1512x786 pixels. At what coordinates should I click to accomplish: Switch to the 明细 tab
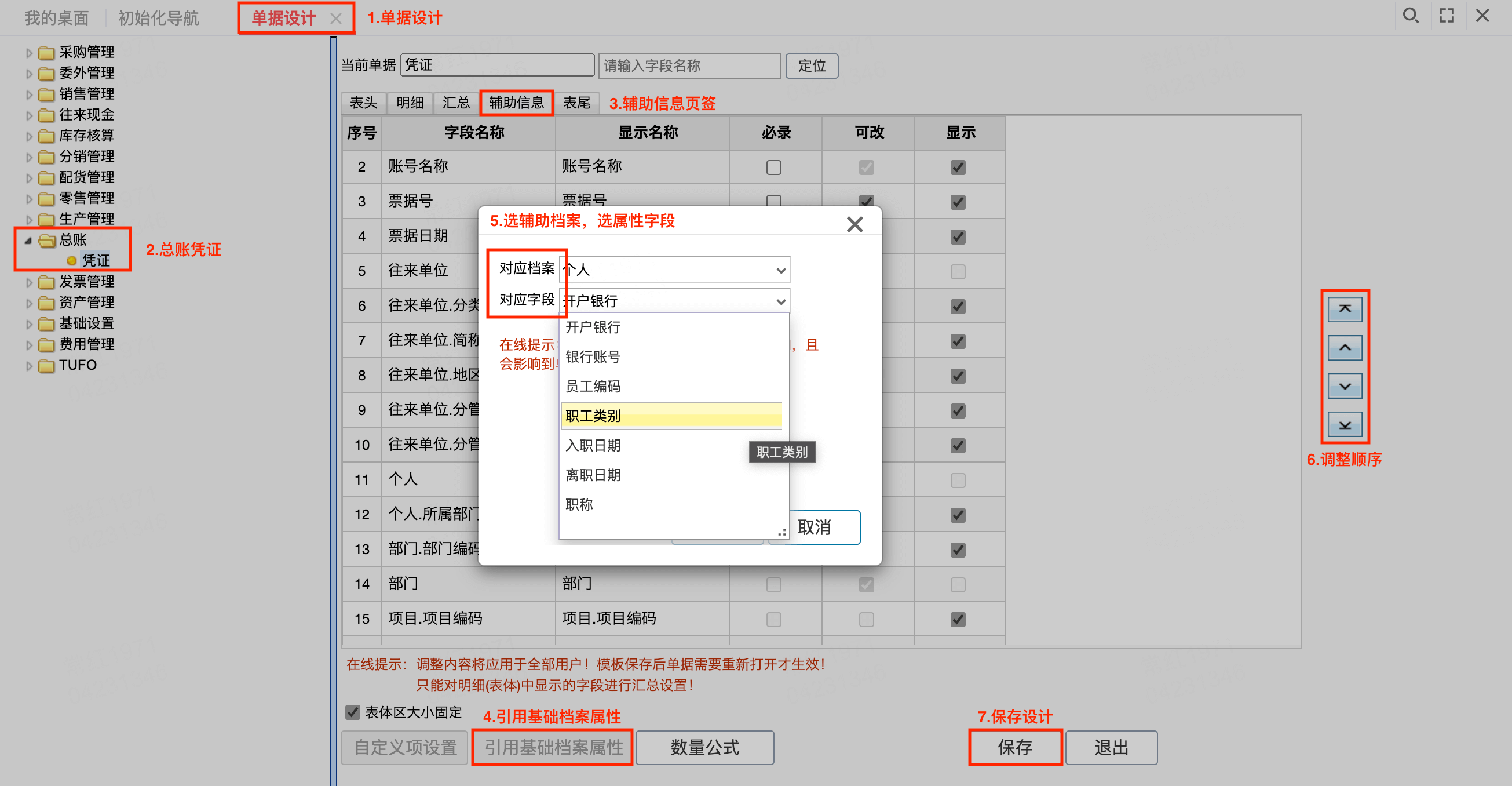(409, 103)
